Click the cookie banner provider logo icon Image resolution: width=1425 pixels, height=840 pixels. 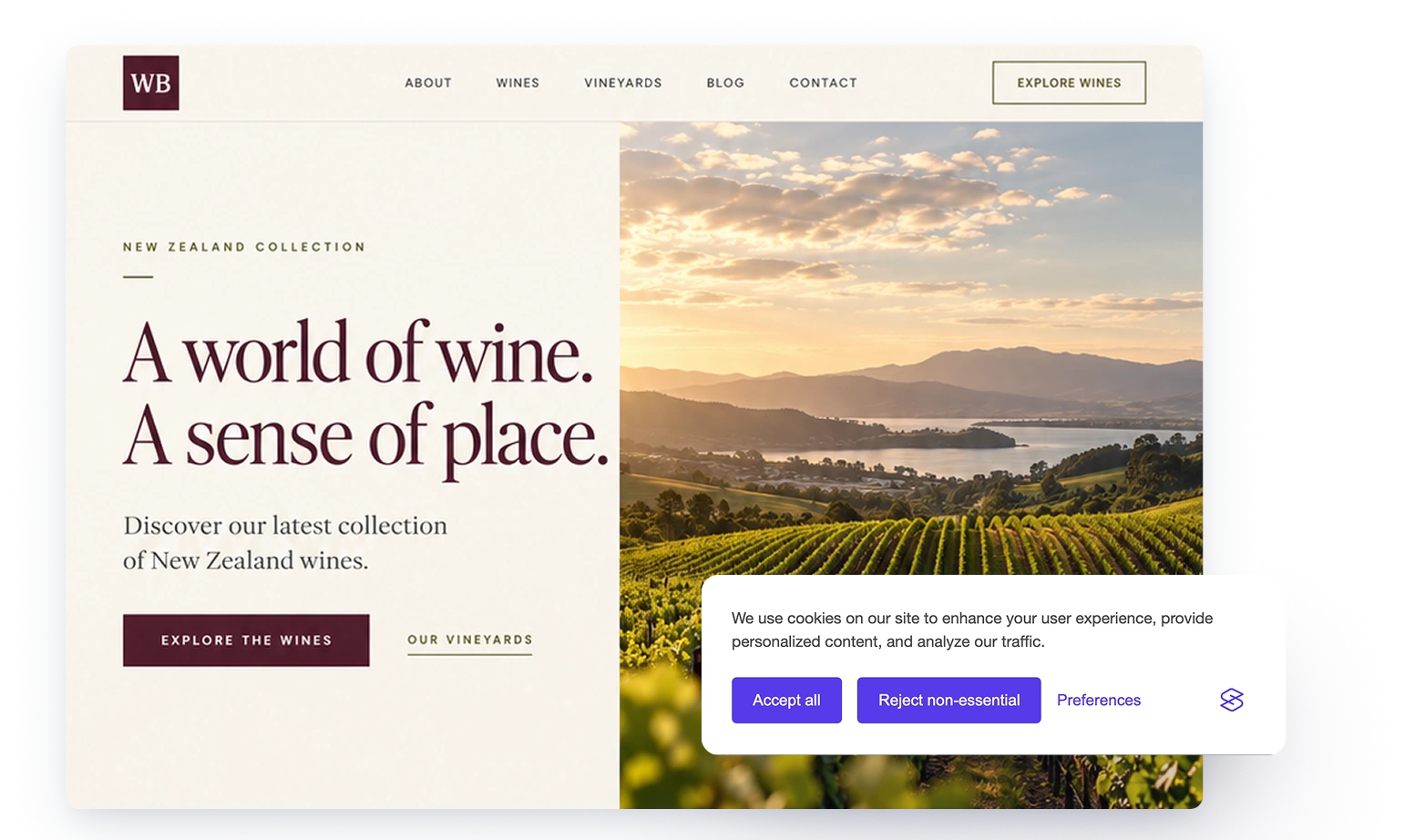pos(1232,700)
